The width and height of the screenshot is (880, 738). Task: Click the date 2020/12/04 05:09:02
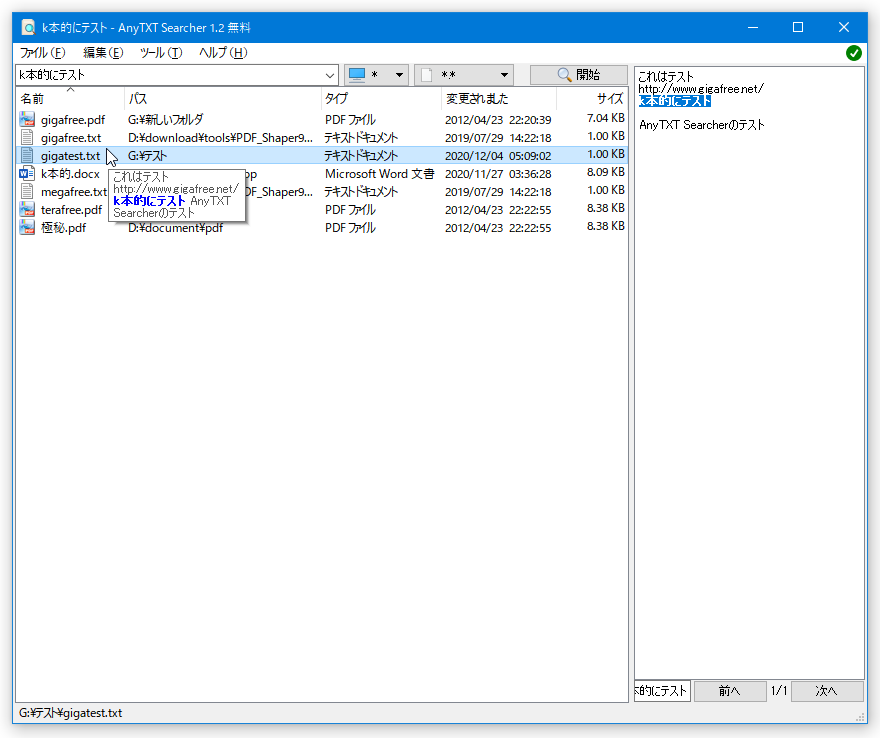tap(498, 155)
